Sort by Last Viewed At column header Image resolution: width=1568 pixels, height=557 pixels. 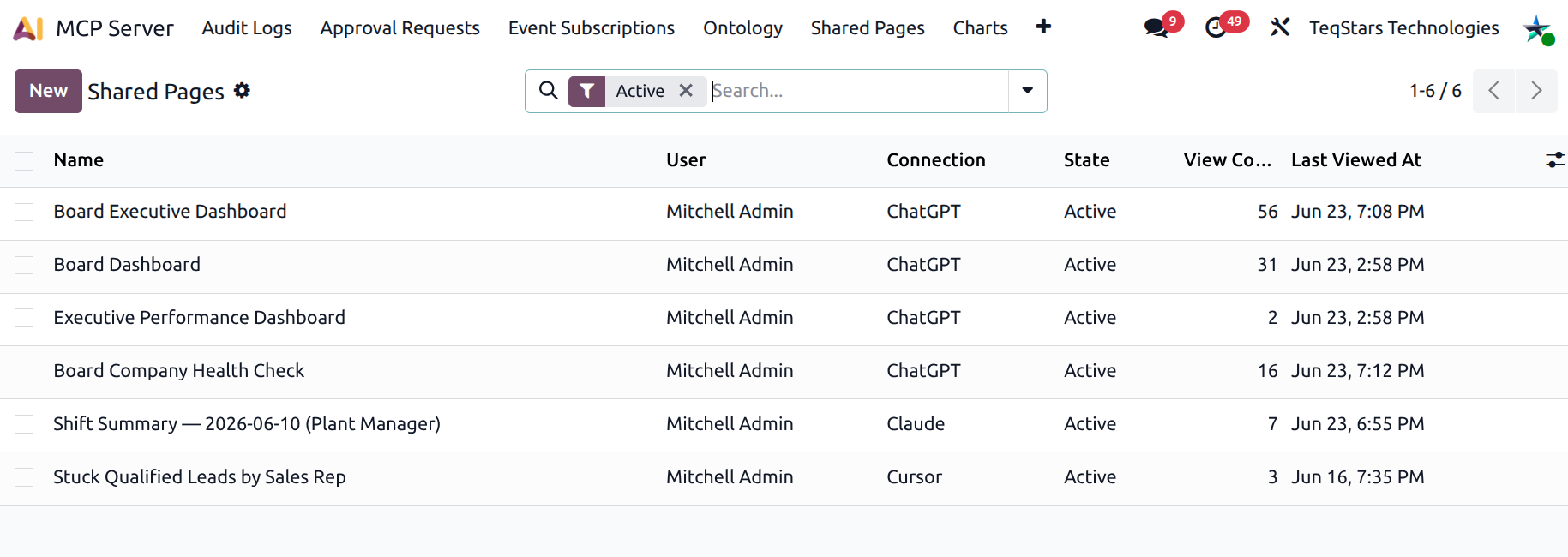click(x=1356, y=160)
